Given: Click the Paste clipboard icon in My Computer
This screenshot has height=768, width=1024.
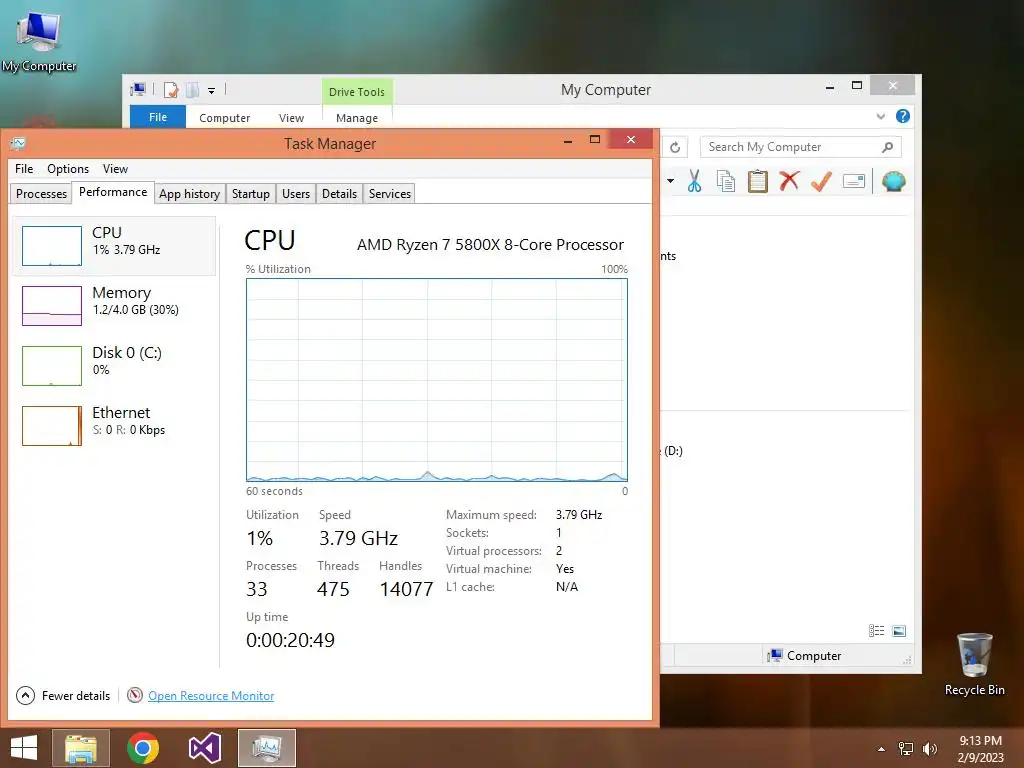Looking at the screenshot, I should (x=758, y=181).
